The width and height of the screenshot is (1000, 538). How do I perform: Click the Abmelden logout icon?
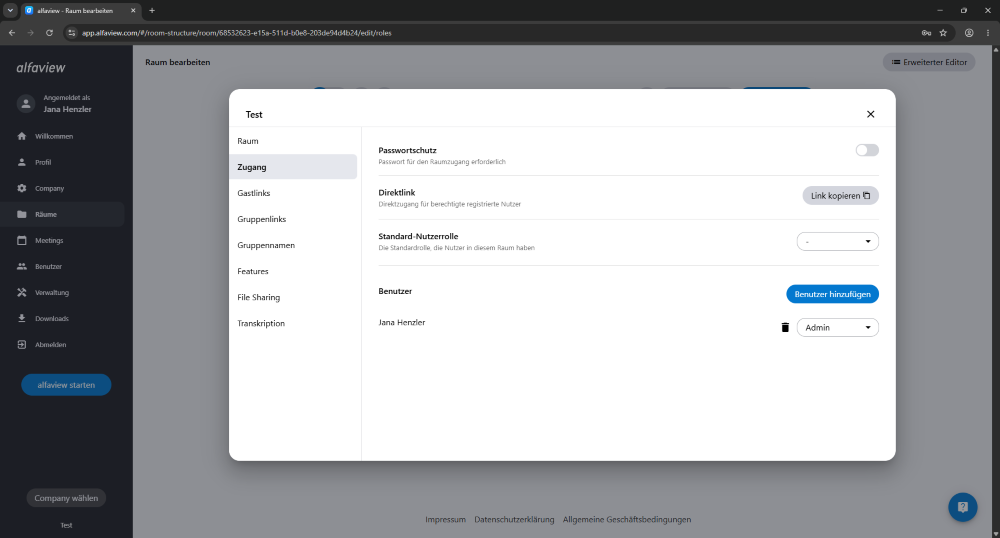pyautogui.click(x=22, y=344)
